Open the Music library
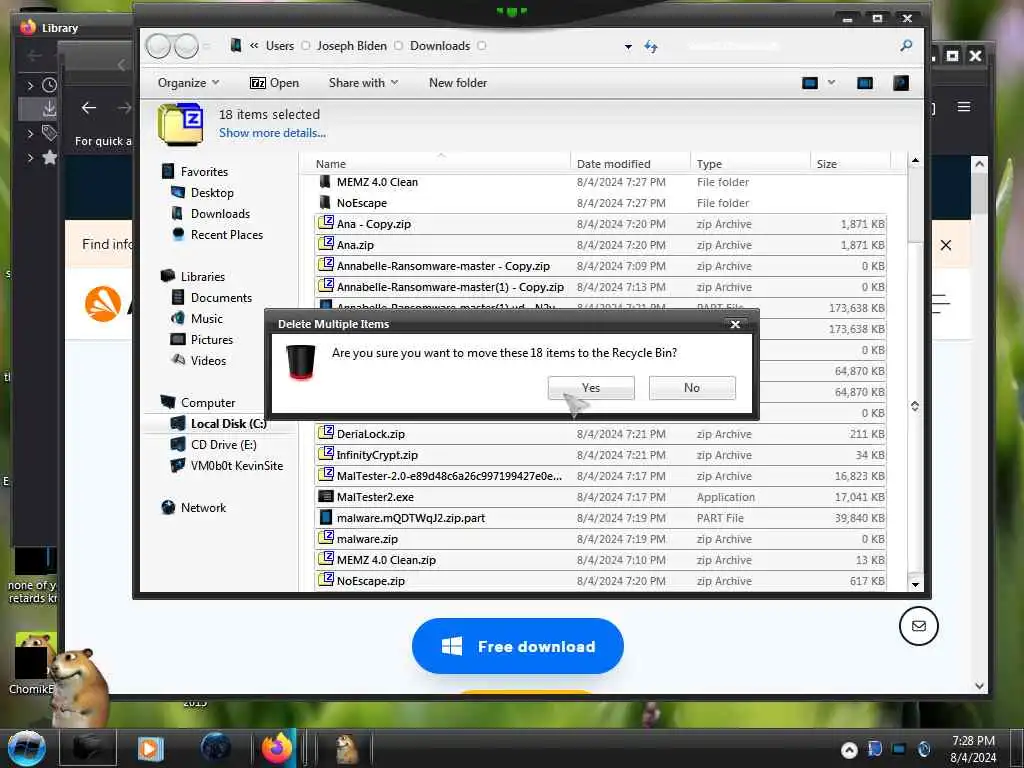The width and height of the screenshot is (1024, 768). pos(206,318)
